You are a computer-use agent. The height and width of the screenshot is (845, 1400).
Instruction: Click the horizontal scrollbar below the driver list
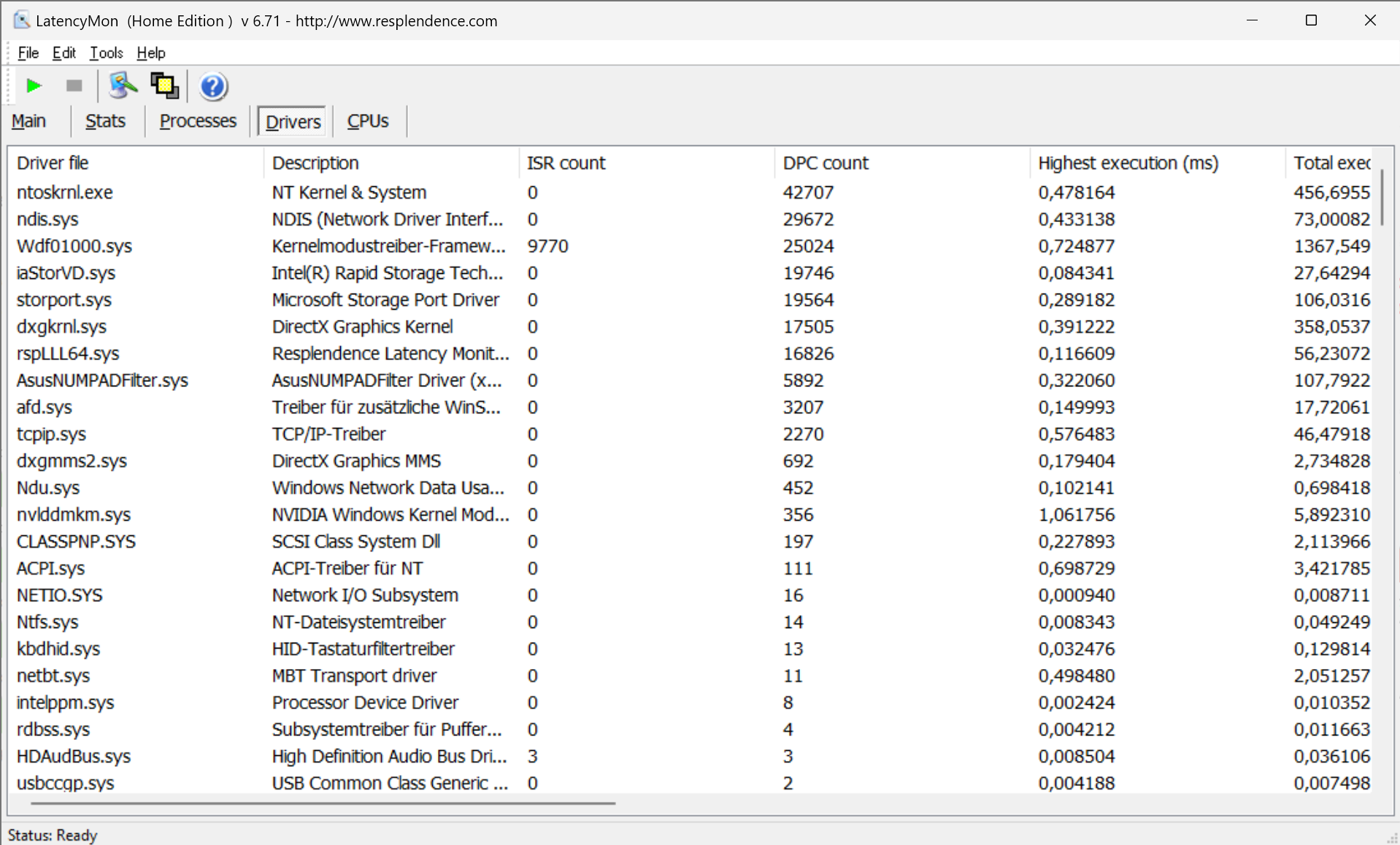323,803
